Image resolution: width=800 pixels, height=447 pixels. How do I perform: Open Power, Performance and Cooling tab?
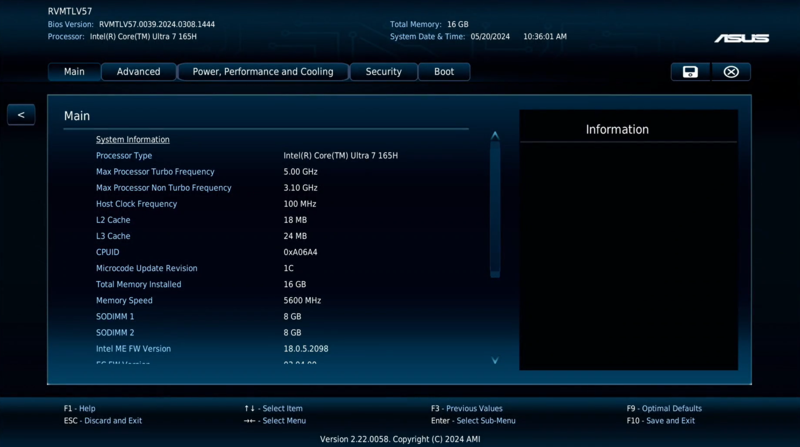tap(263, 72)
